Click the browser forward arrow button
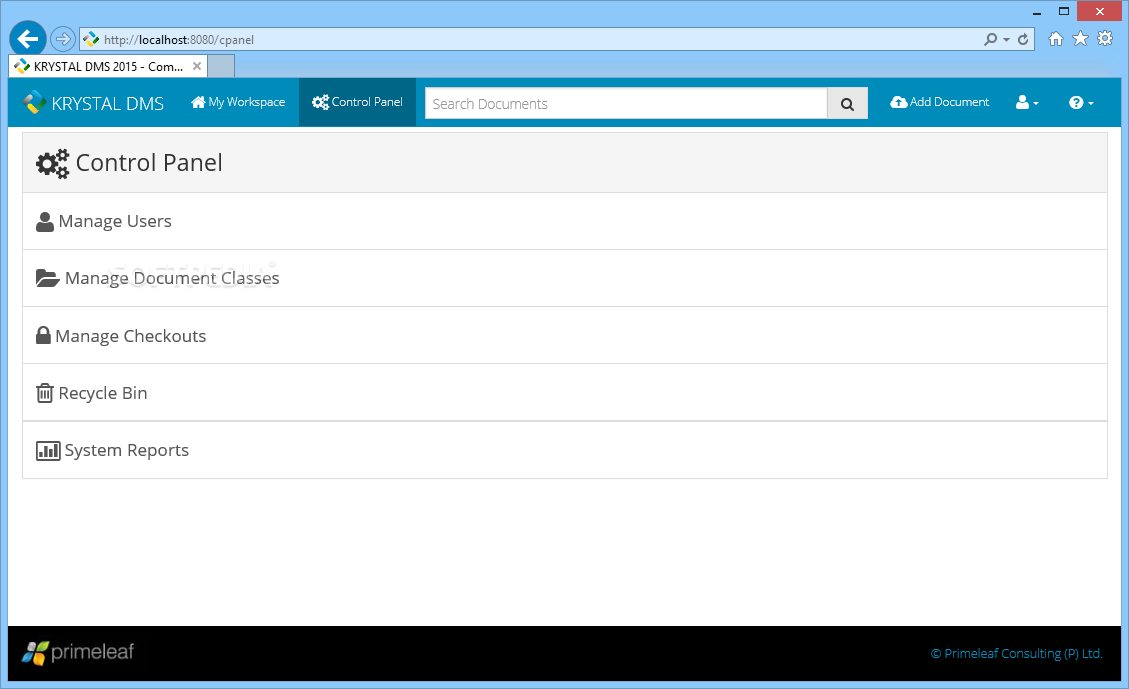The image size is (1129, 689). [x=63, y=39]
